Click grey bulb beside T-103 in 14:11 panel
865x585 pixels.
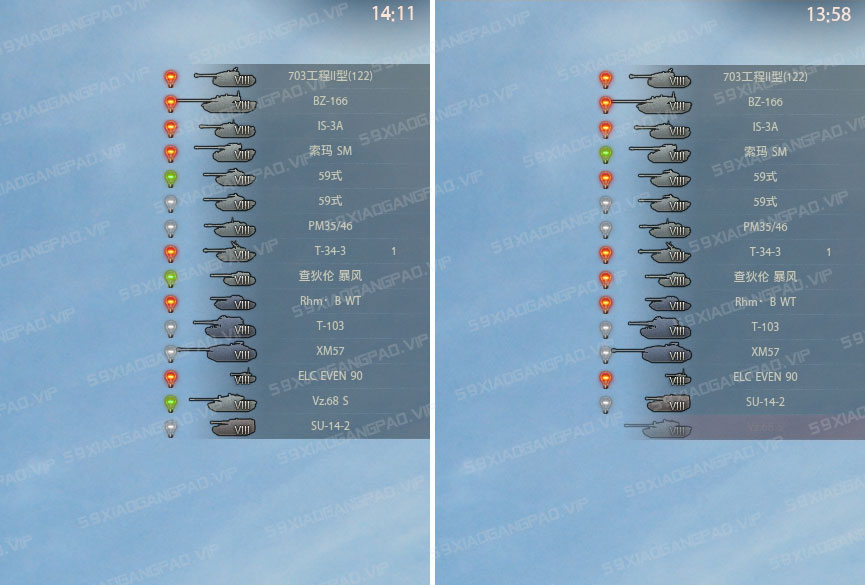coord(171,328)
